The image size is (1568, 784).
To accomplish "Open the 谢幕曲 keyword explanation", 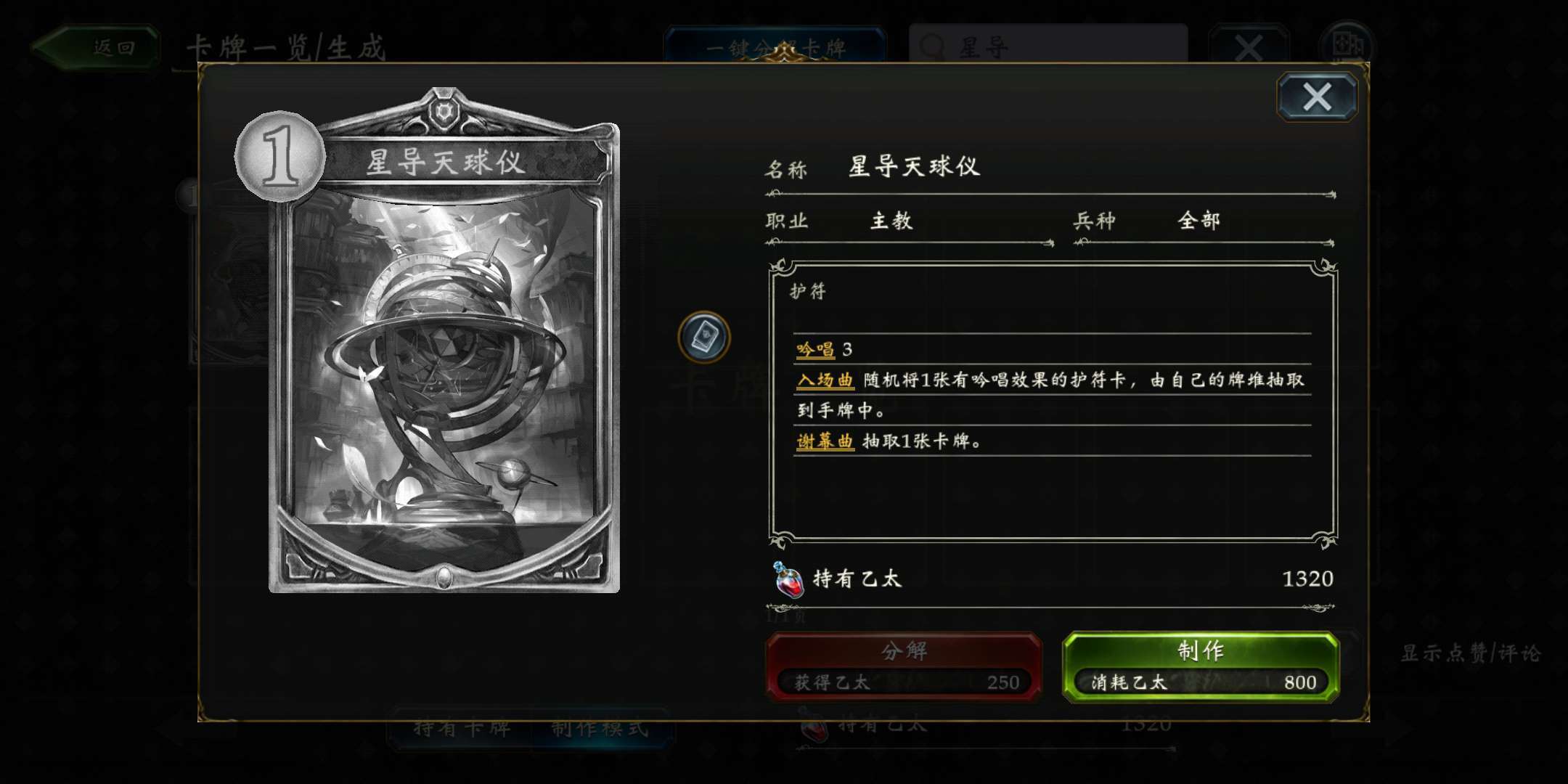I will tap(825, 441).
